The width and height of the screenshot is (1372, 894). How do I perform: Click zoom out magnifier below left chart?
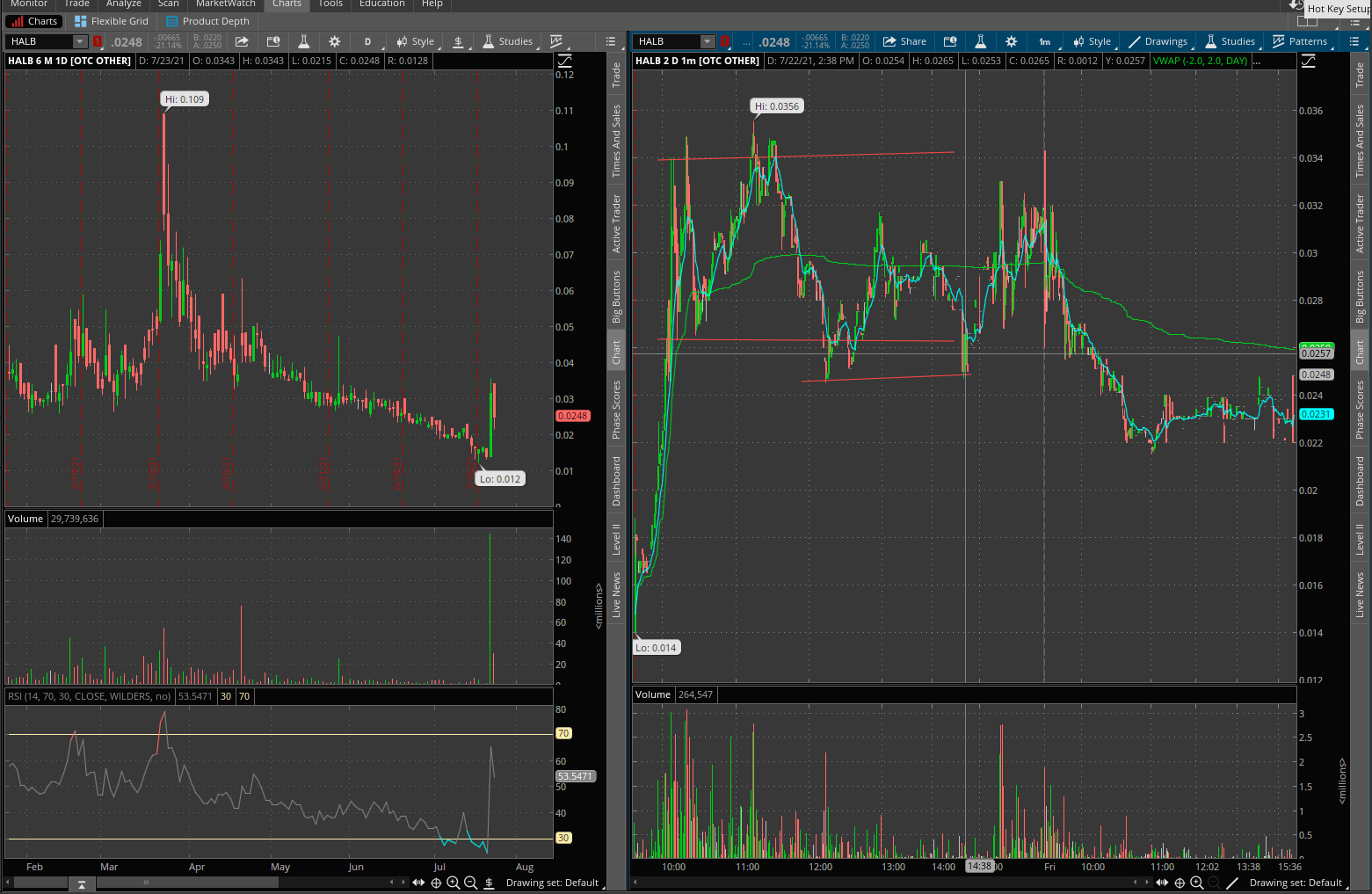(x=470, y=883)
